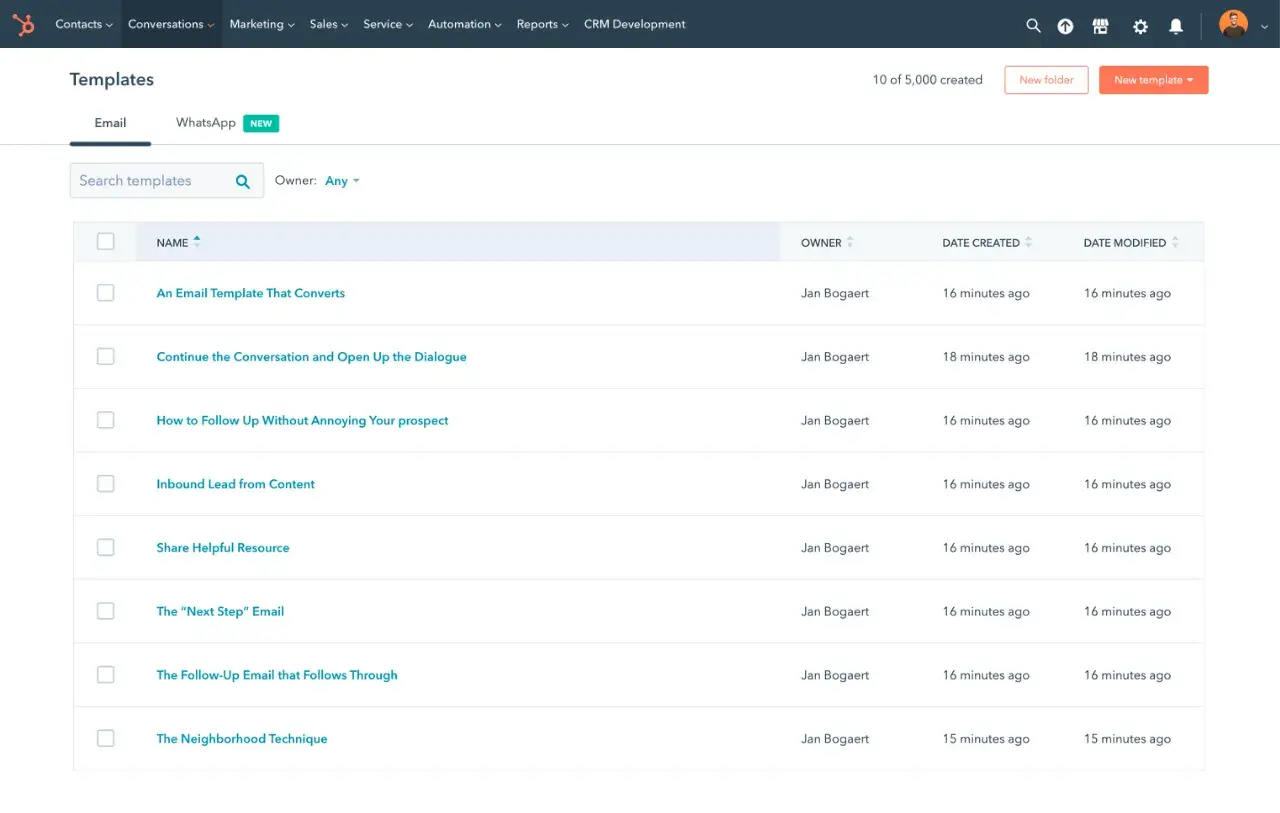Click the upgrade arrow icon
The image size is (1280, 813).
pos(1065,26)
